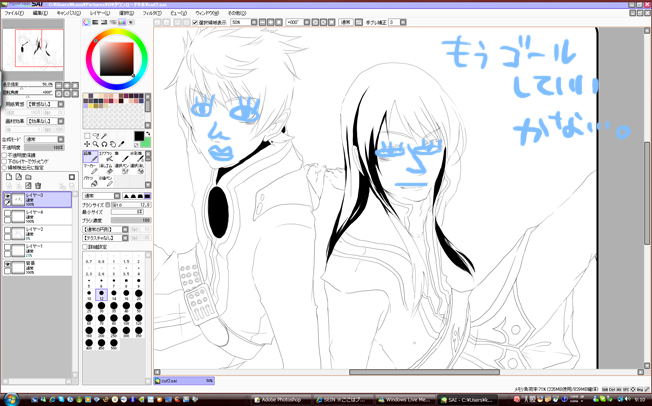Screen dimensions: 652x406
Task: Adjust the ブラシ濃度 density slider
Action: tap(131, 220)
